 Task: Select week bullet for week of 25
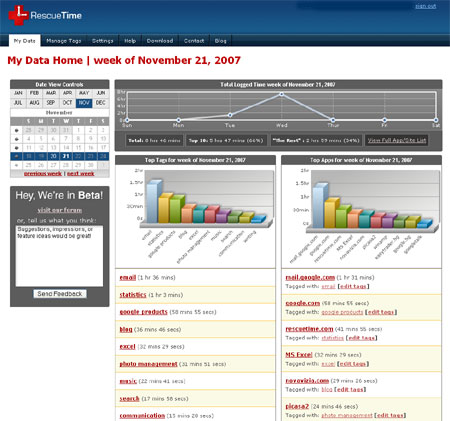pos(17,165)
